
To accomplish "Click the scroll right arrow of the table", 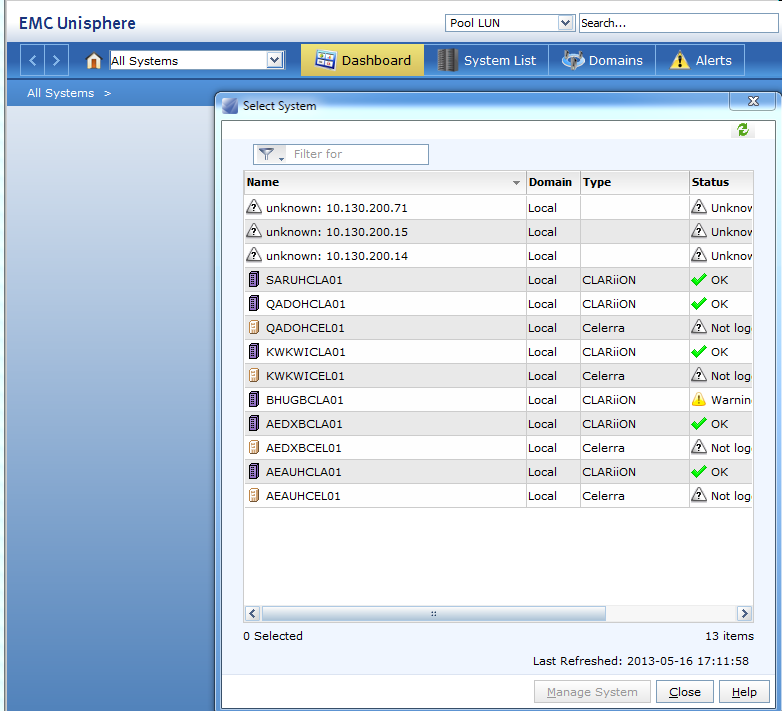I will 745,613.
